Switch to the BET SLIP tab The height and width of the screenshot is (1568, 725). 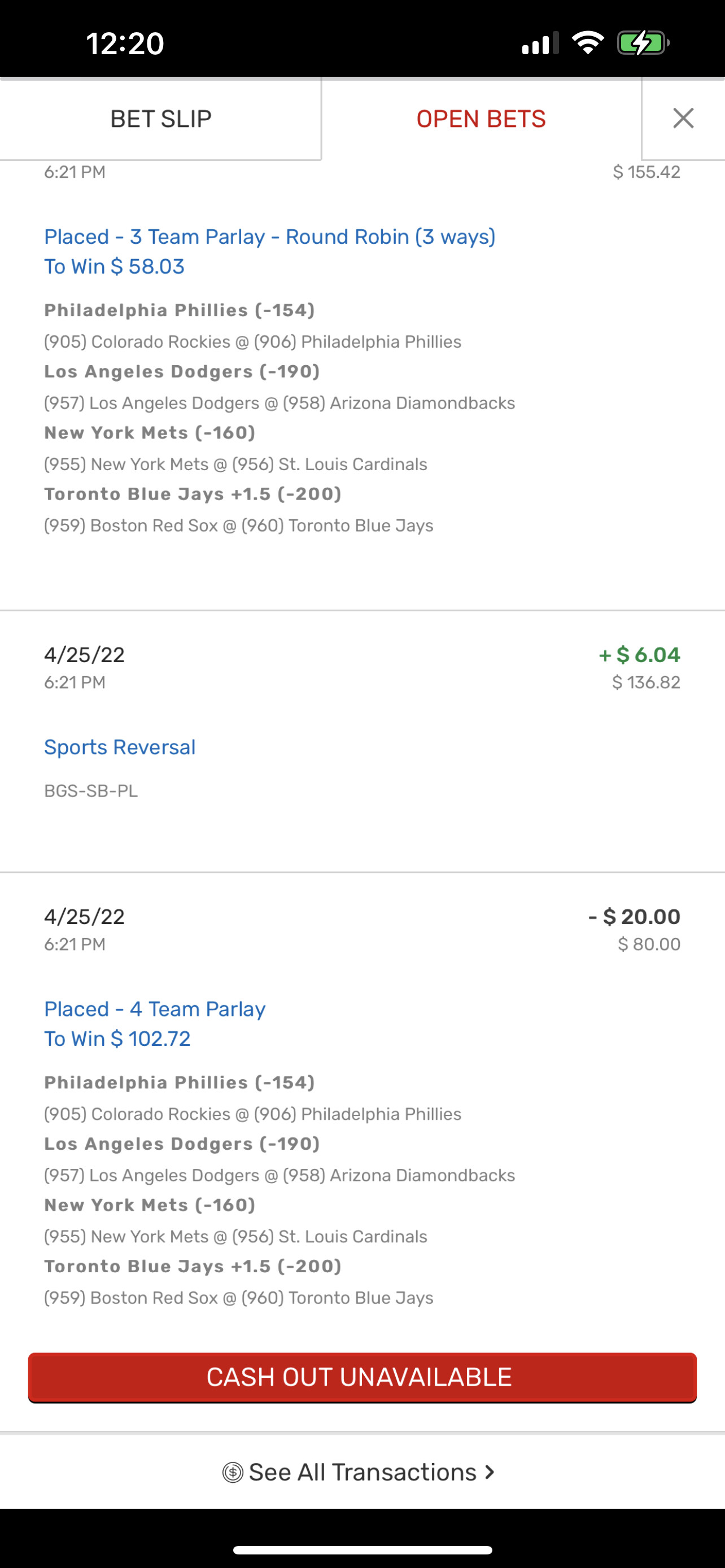point(161,119)
